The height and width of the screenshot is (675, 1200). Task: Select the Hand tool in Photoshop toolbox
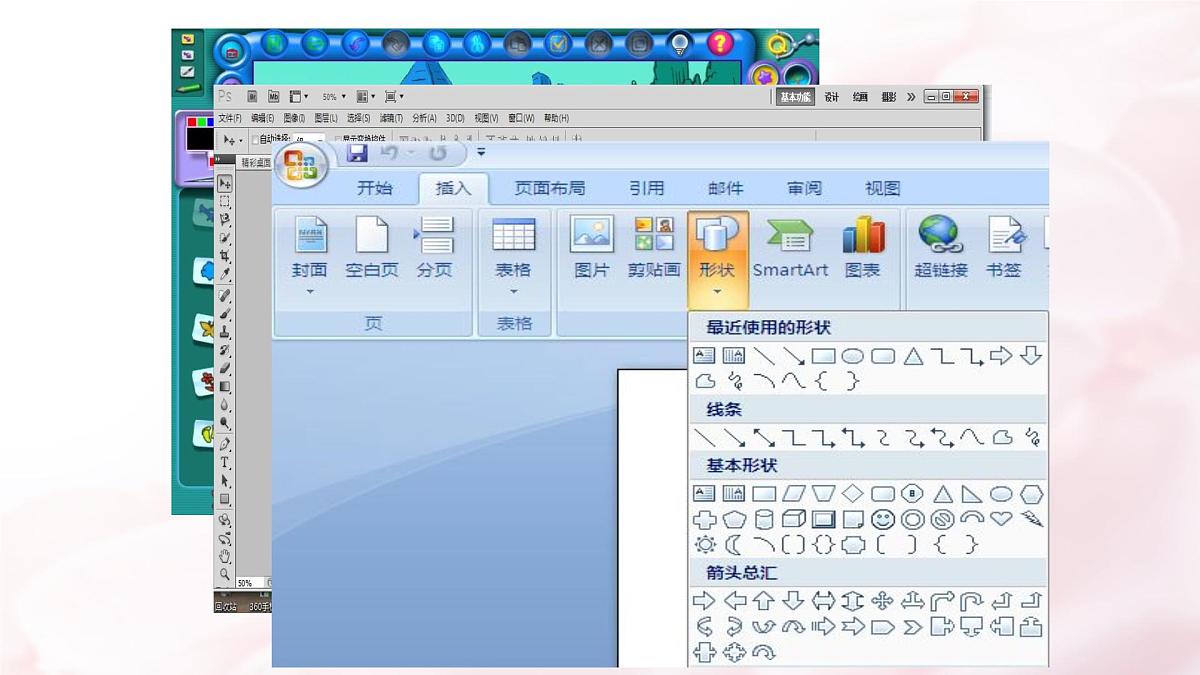(x=225, y=556)
